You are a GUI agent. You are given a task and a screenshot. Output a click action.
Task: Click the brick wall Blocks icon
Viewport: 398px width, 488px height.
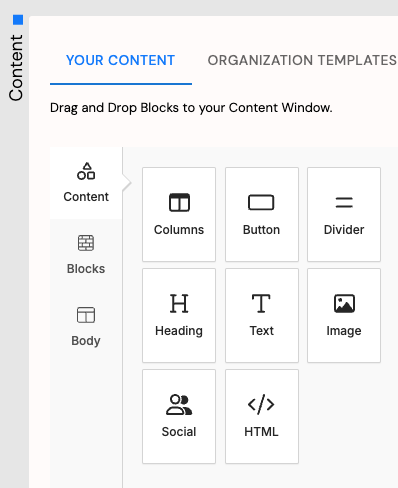(86, 243)
